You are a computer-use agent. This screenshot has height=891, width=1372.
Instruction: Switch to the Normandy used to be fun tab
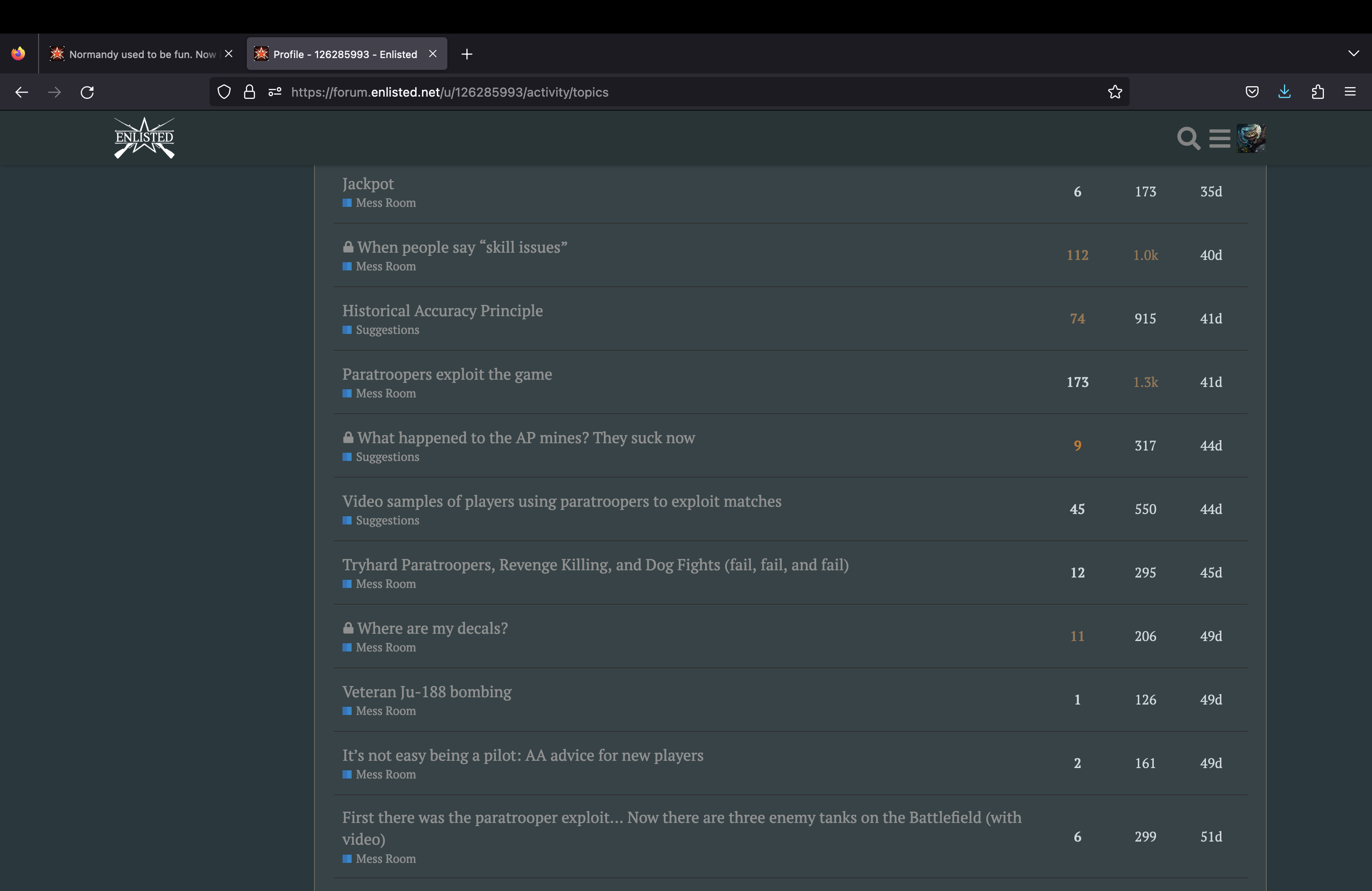142,54
